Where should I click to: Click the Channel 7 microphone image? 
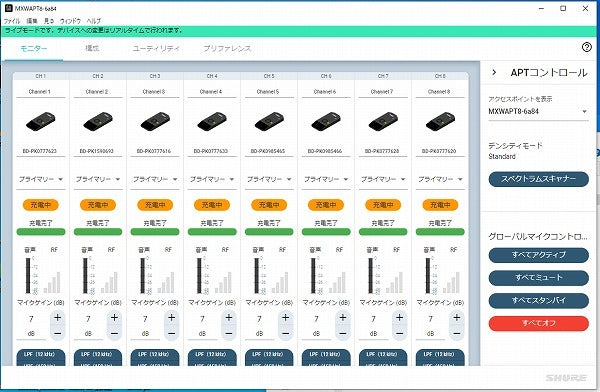click(383, 122)
